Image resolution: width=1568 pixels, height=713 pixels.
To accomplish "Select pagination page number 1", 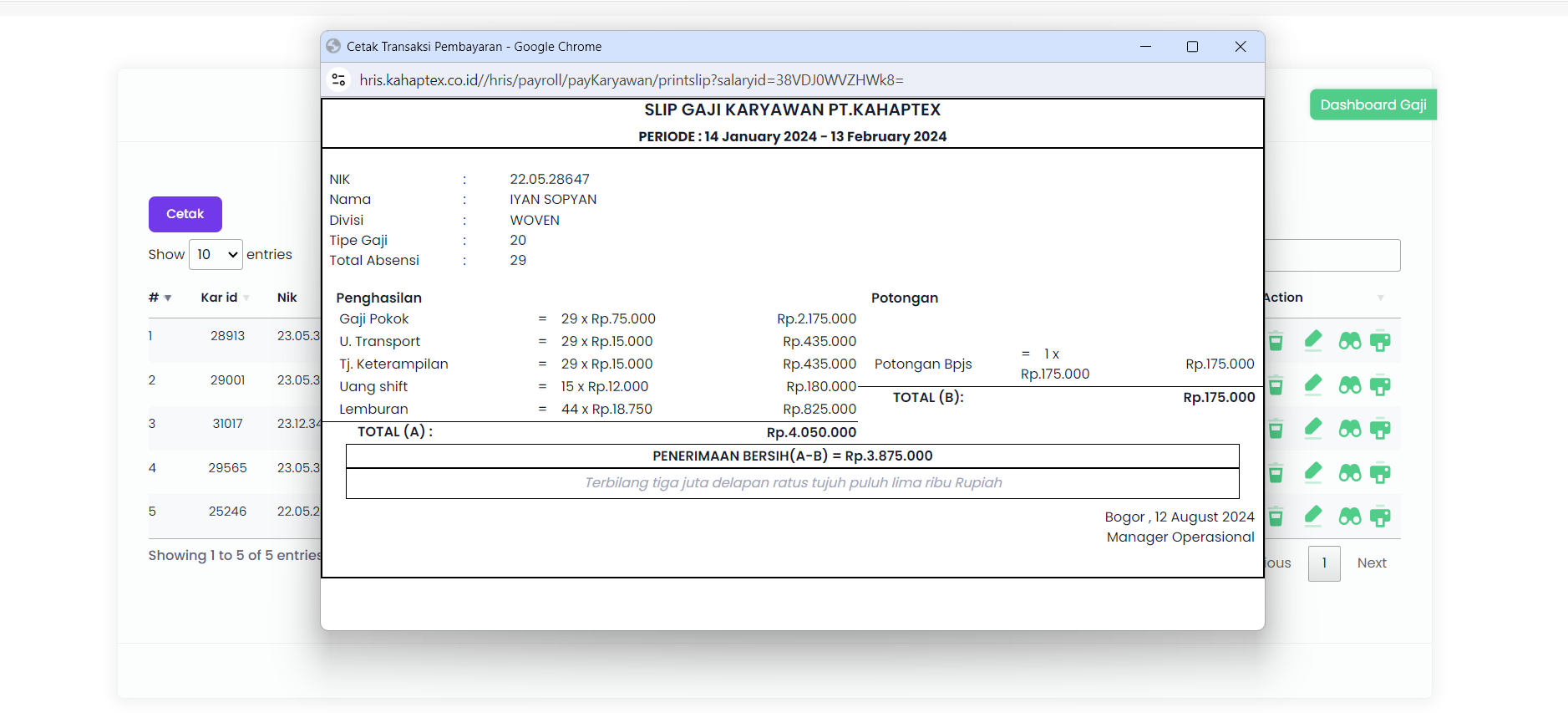I will 1323,563.
